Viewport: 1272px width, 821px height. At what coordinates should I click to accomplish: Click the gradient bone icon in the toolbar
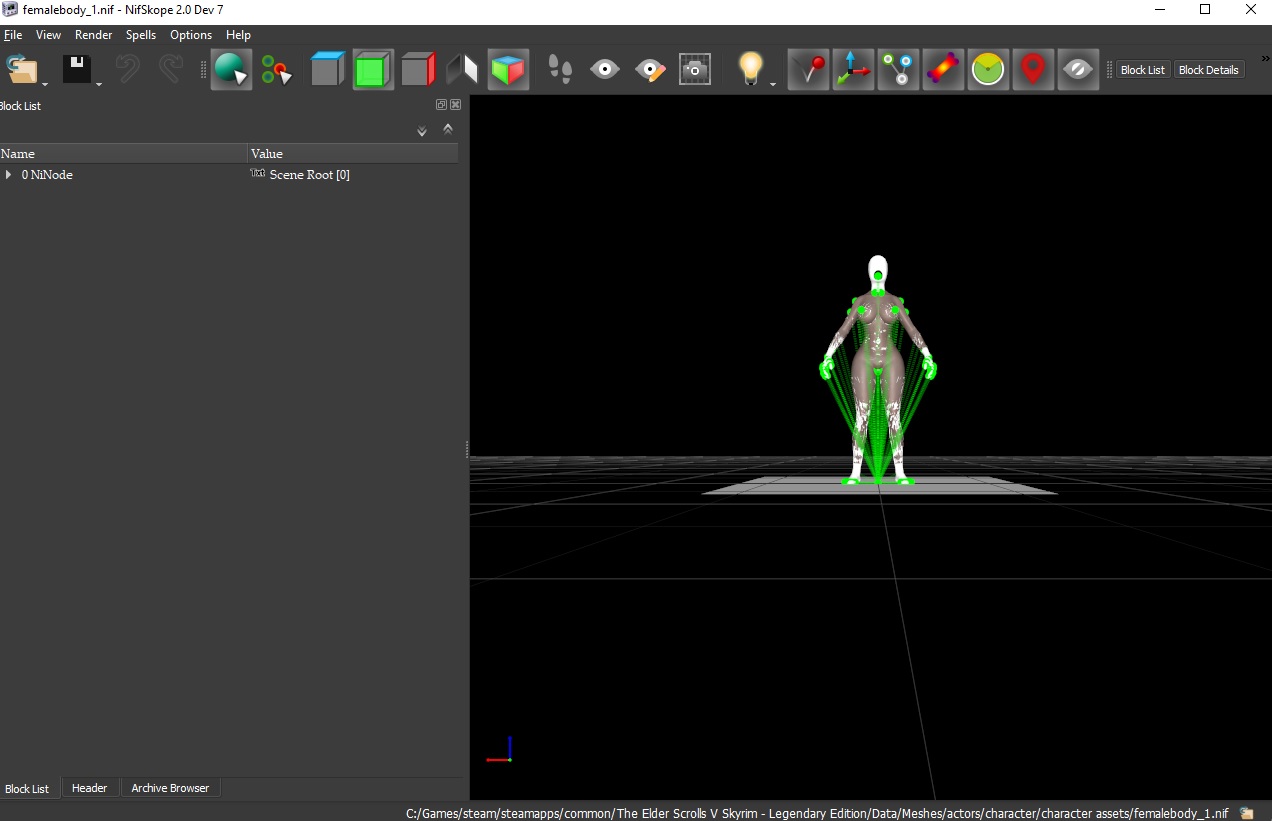[x=943, y=68]
